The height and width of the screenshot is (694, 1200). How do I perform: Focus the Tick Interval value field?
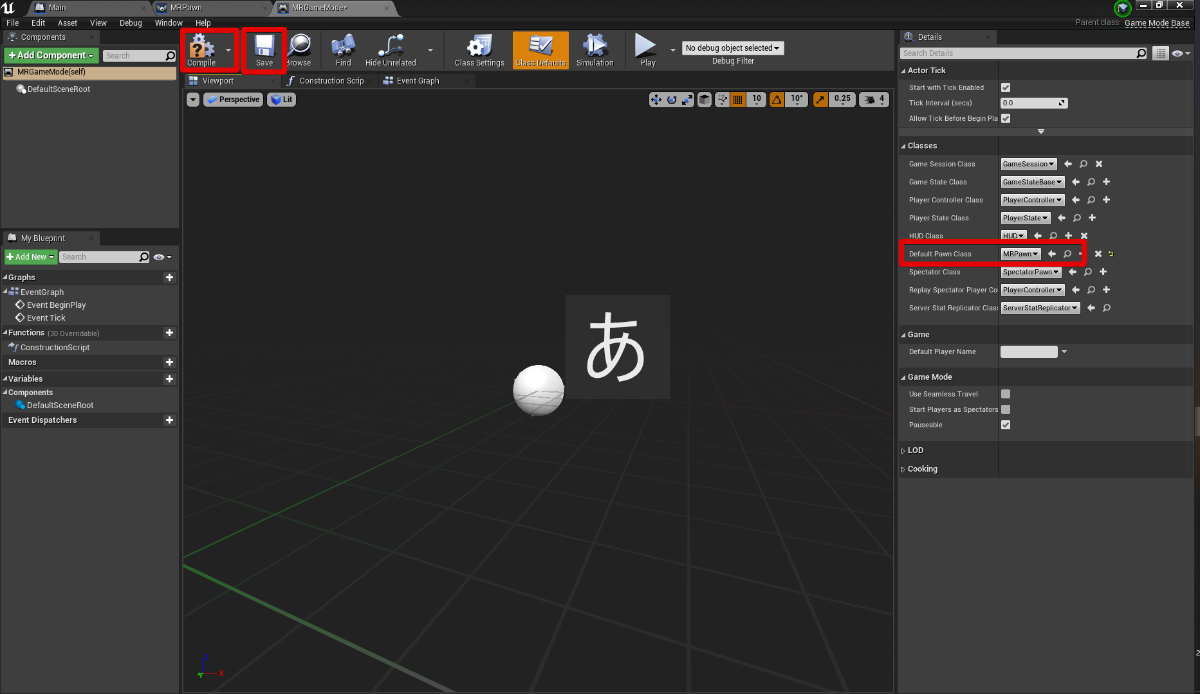(x=1034, y=103)
